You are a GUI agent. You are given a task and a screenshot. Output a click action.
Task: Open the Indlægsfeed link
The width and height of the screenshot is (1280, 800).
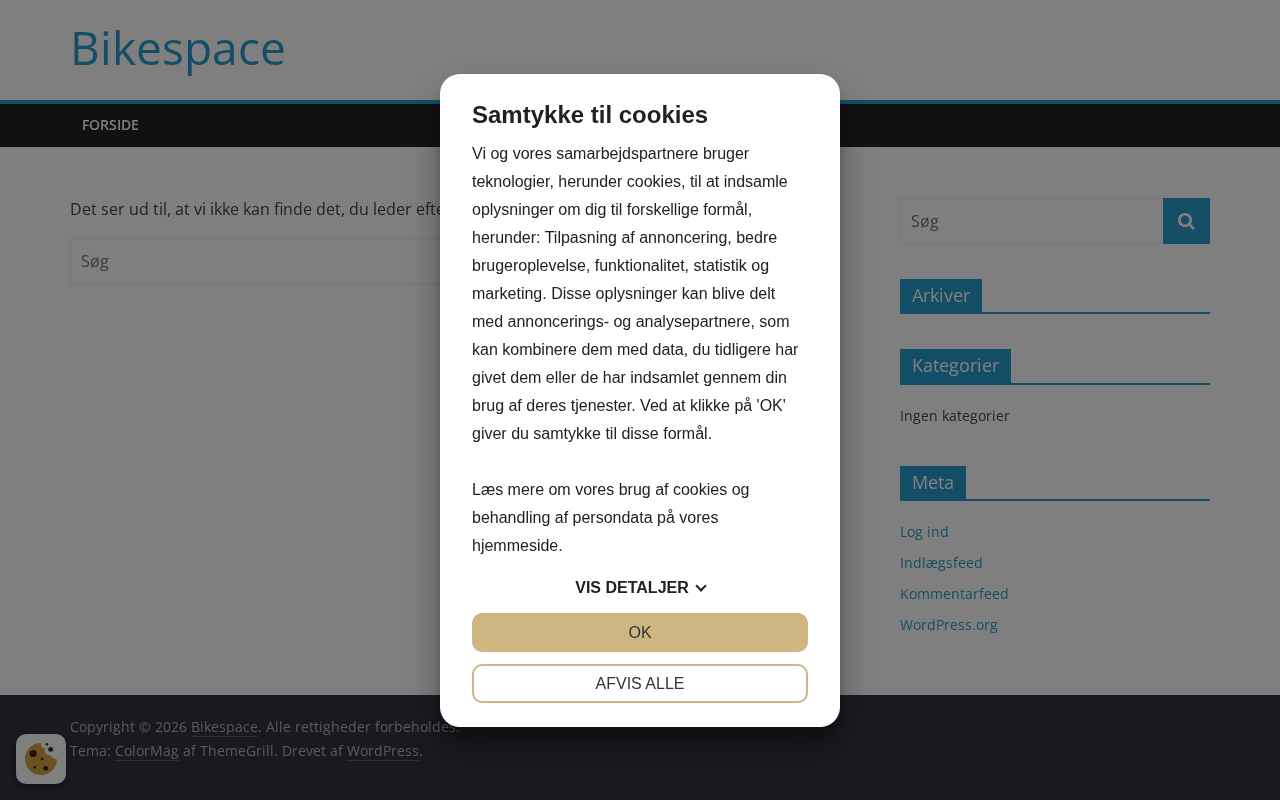(x=941, y=563)
